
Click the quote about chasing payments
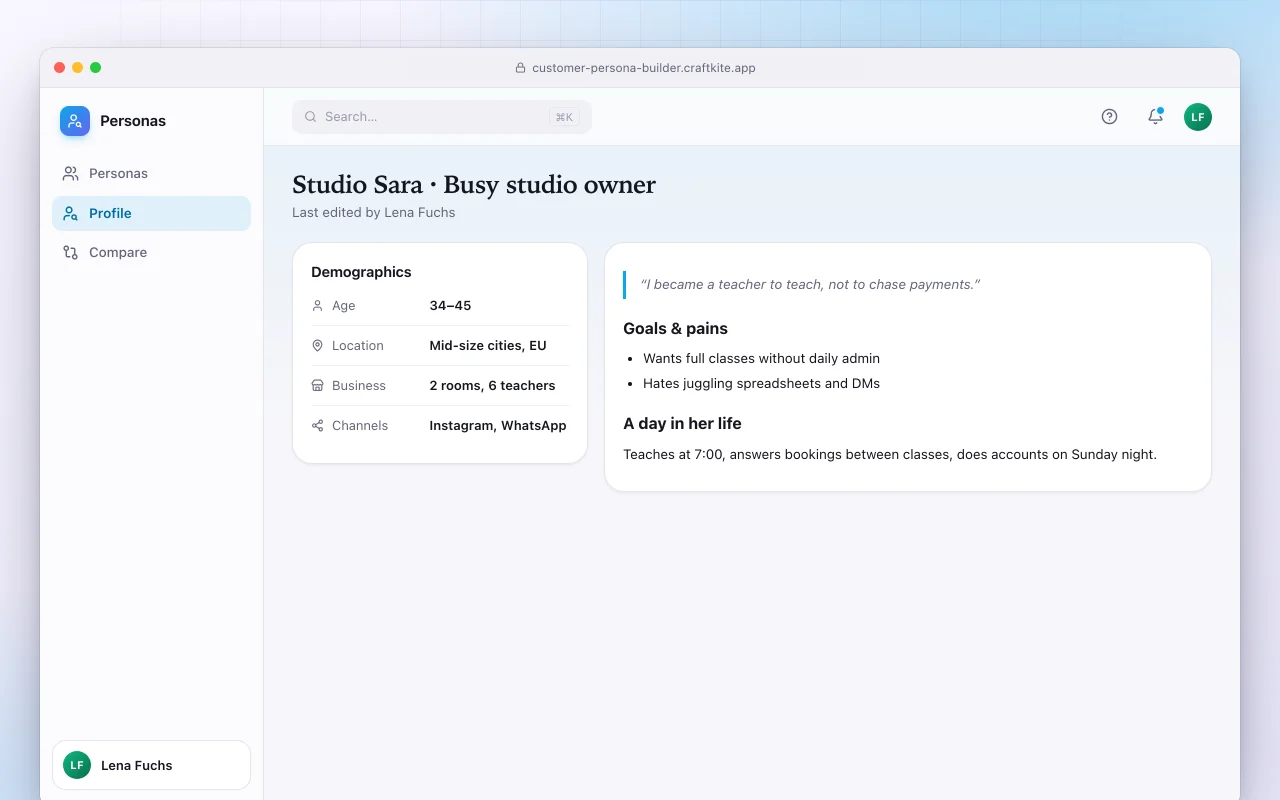(810, 285)
